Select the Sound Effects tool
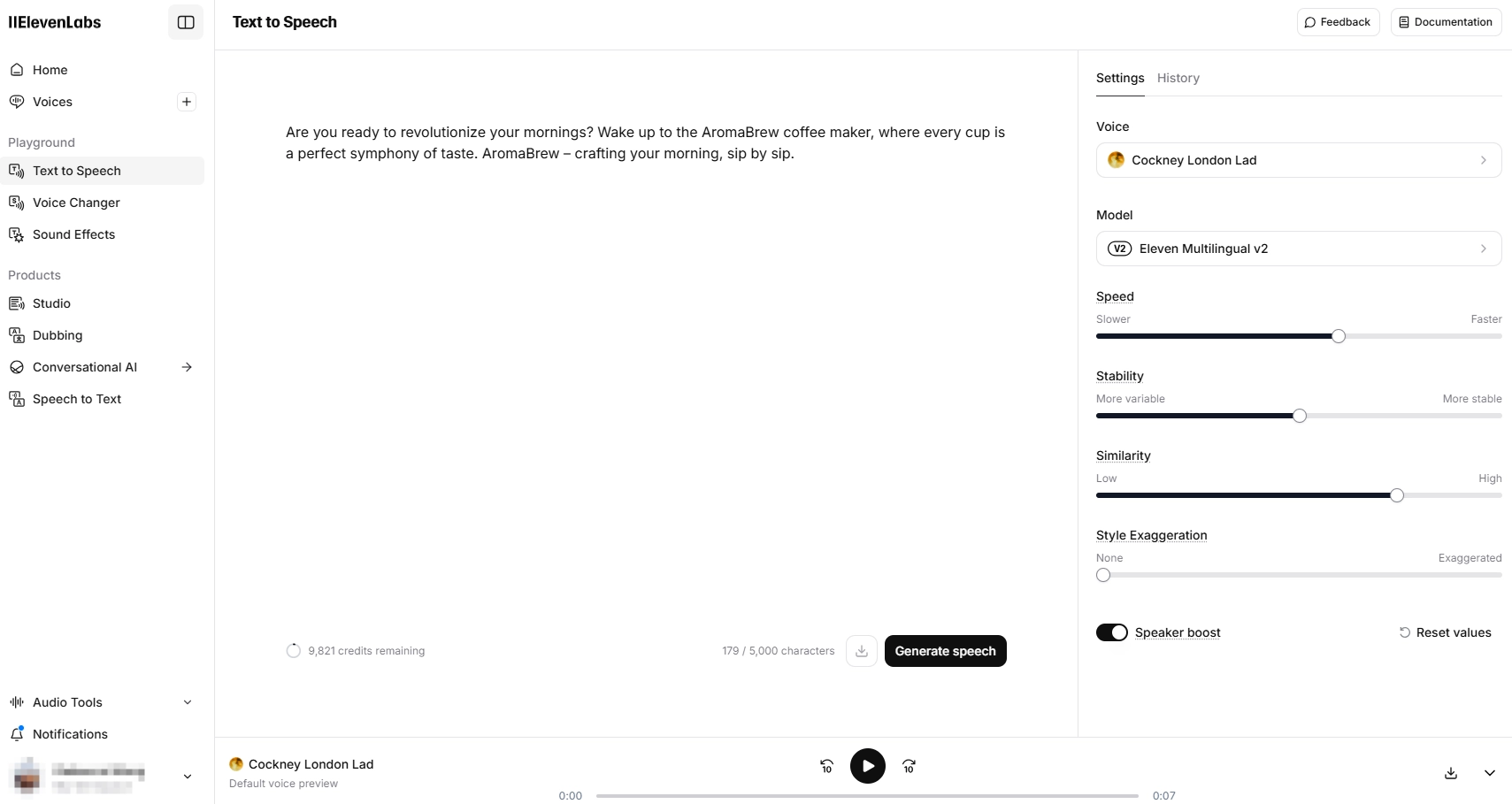Viewport: 1512px width, 804px height. tap(73, 234)
